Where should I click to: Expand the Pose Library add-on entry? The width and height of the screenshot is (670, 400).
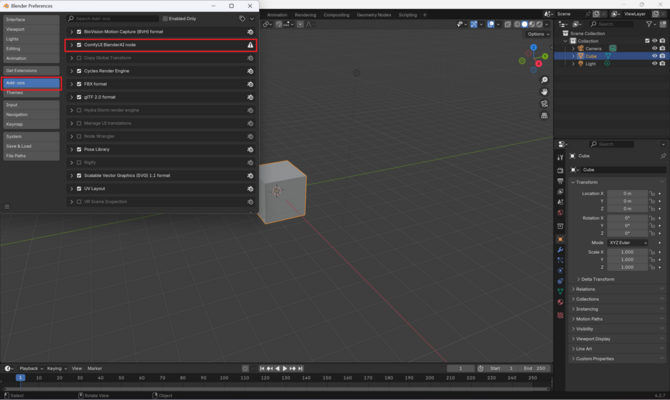click(x=71, y=150)
